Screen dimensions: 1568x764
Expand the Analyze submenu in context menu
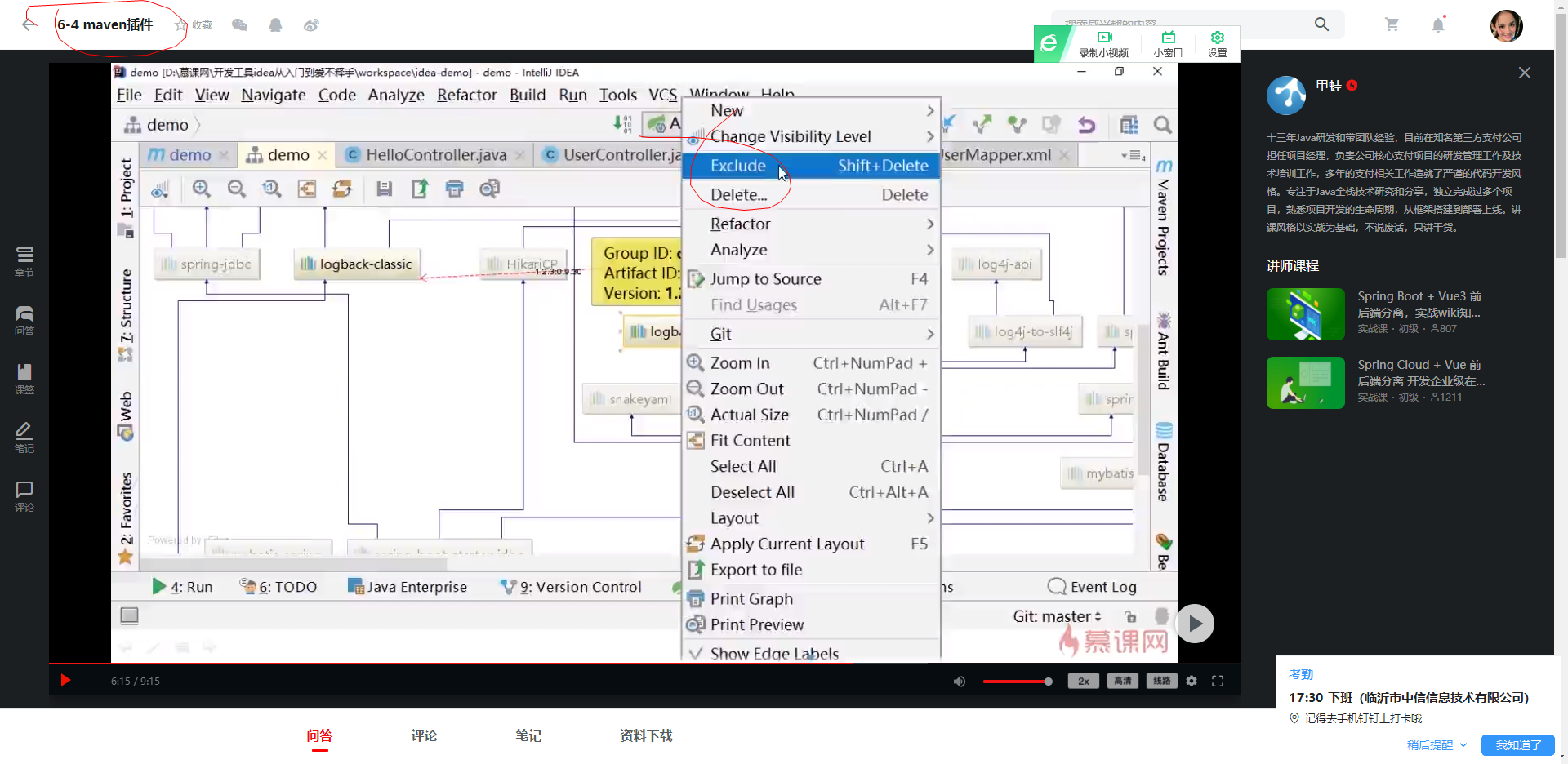pos(811,250)
